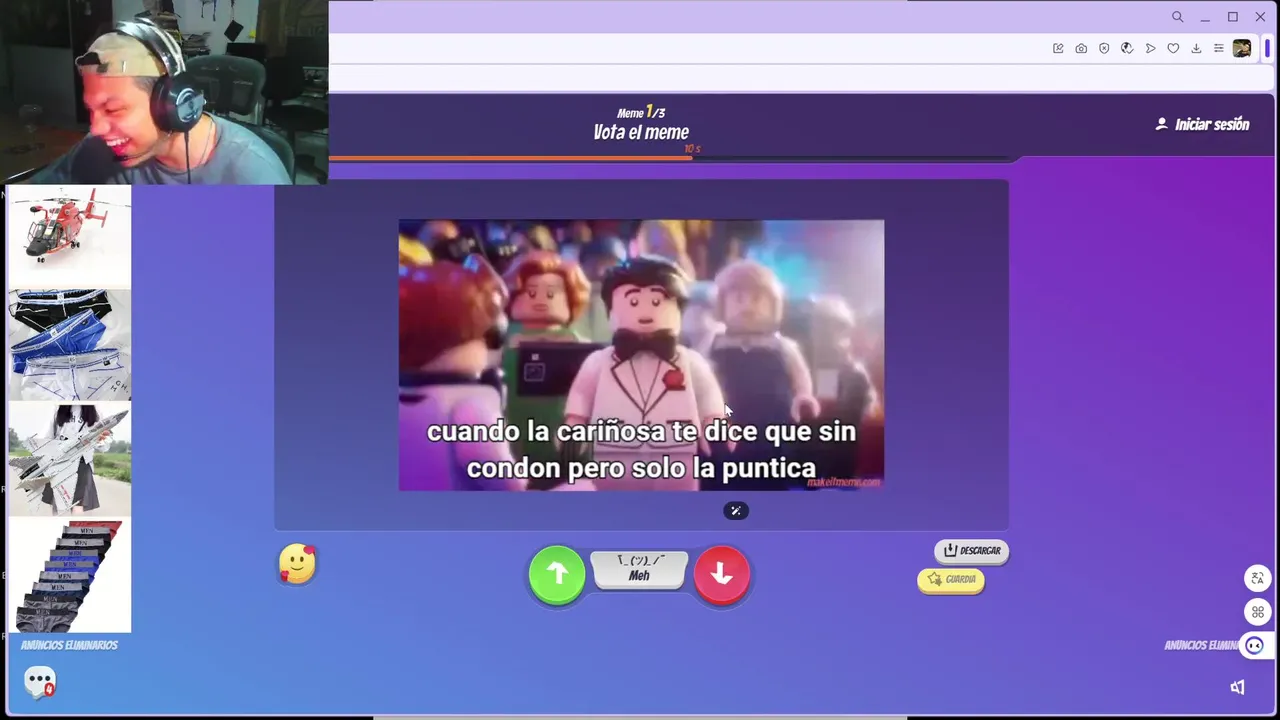Click the yellow Guardia save button

point(951,580)
